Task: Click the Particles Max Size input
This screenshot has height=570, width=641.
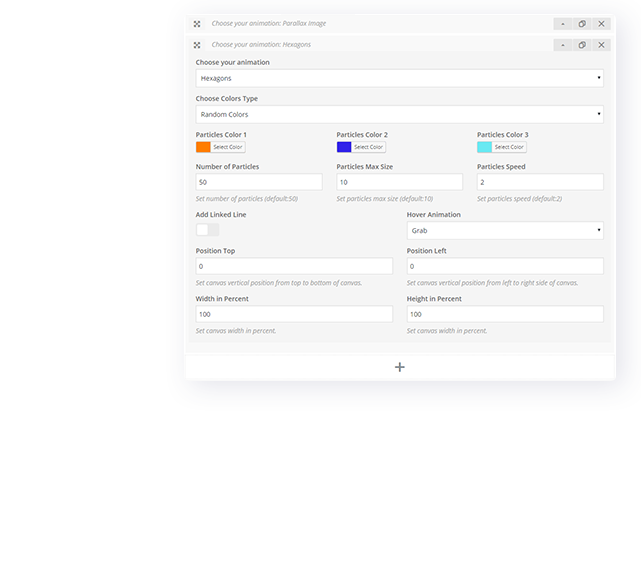Action: (x=399, y=182)
